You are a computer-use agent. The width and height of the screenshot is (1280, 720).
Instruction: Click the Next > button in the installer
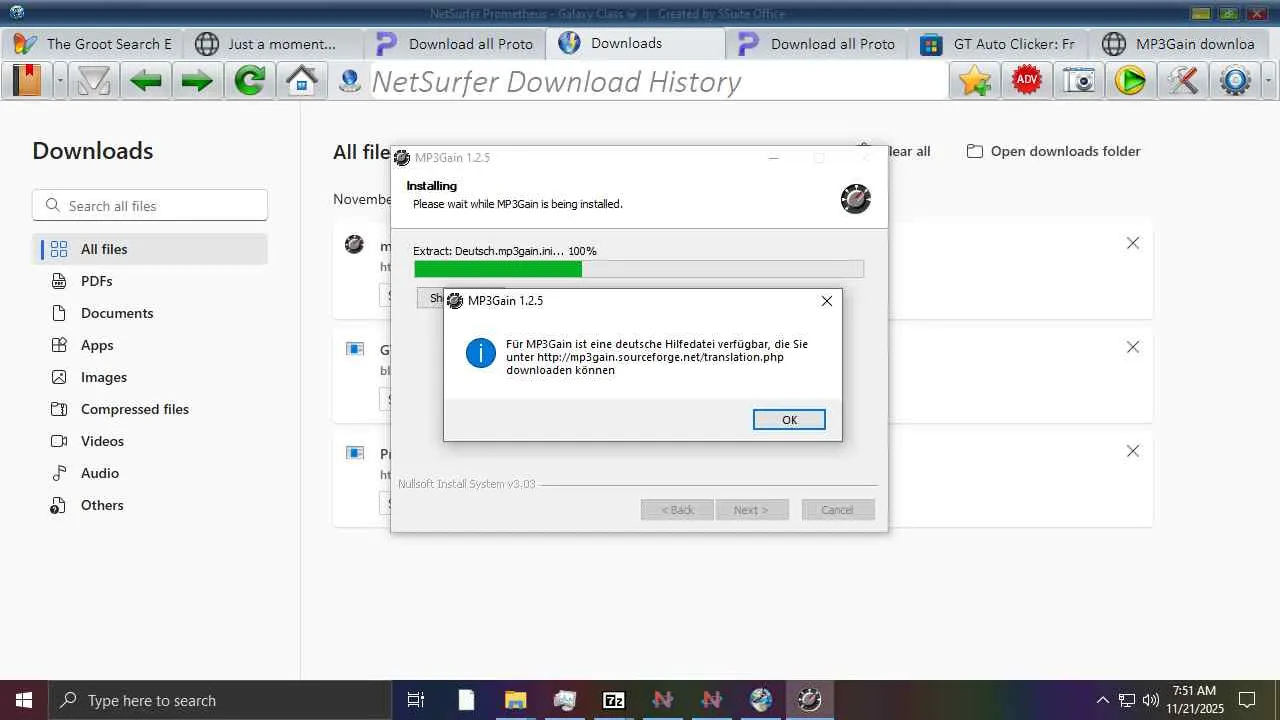752,510
